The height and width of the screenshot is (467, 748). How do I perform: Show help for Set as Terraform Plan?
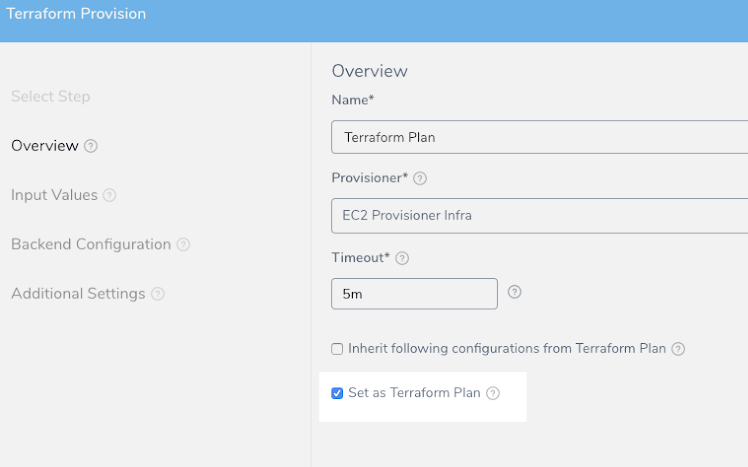click(x=493, y=393)
